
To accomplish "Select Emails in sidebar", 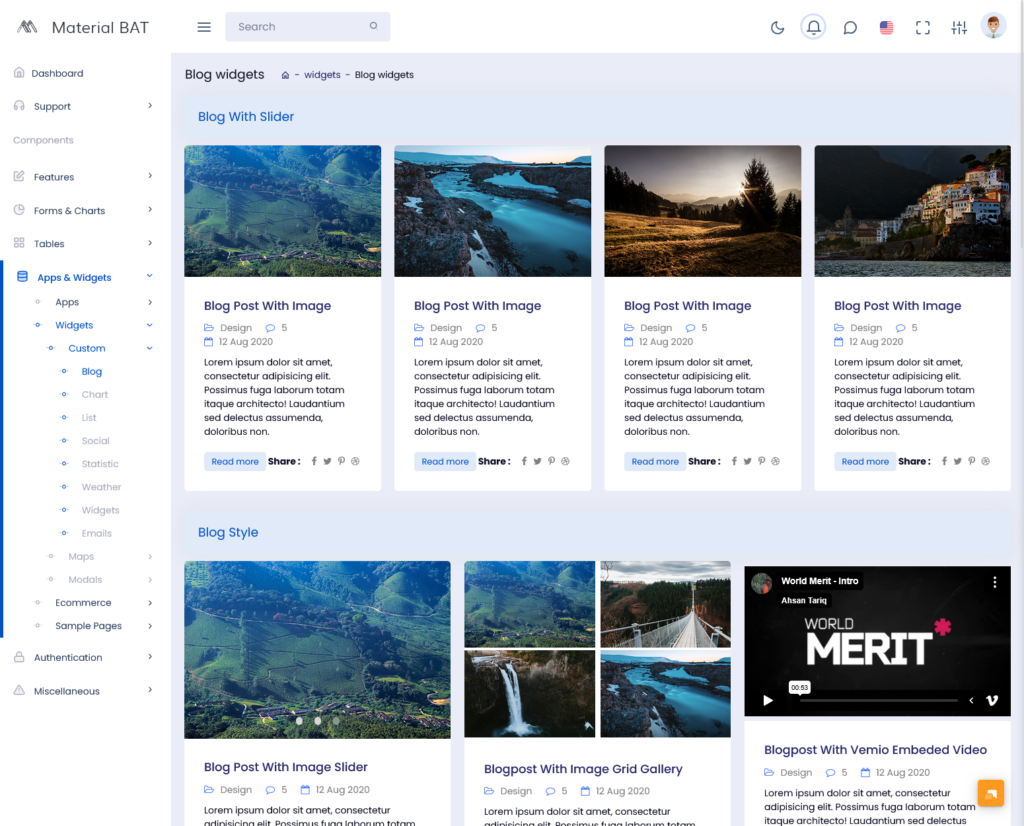I will pos(97,533).
